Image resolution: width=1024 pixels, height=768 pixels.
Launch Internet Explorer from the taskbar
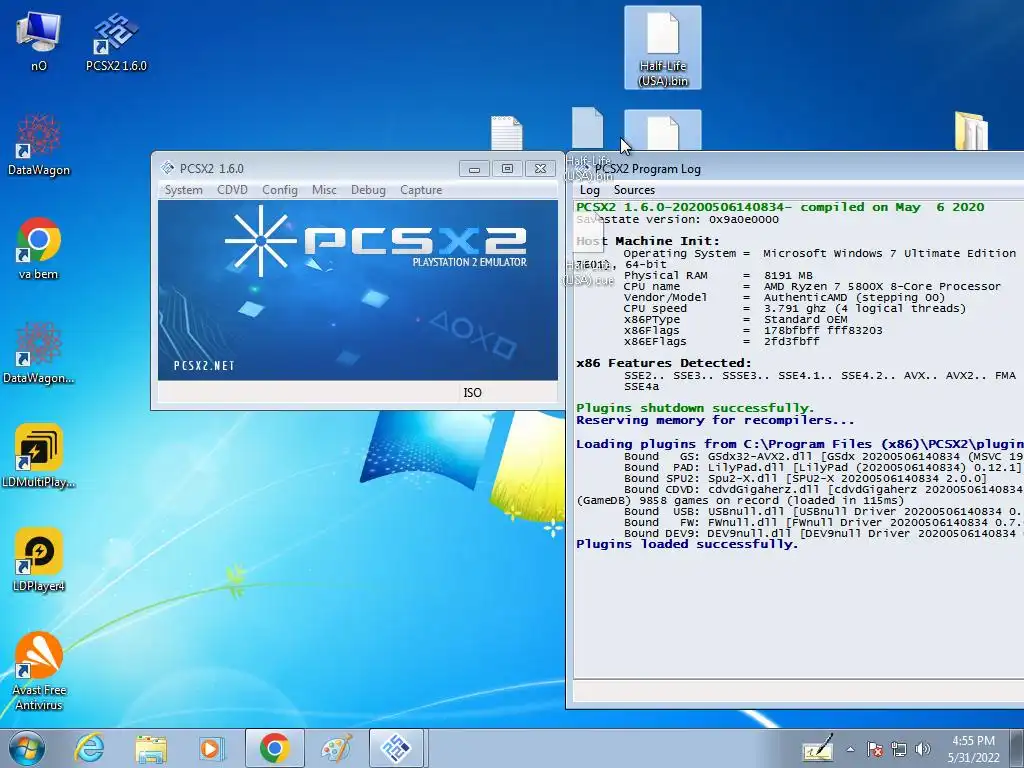click(89, 748)
